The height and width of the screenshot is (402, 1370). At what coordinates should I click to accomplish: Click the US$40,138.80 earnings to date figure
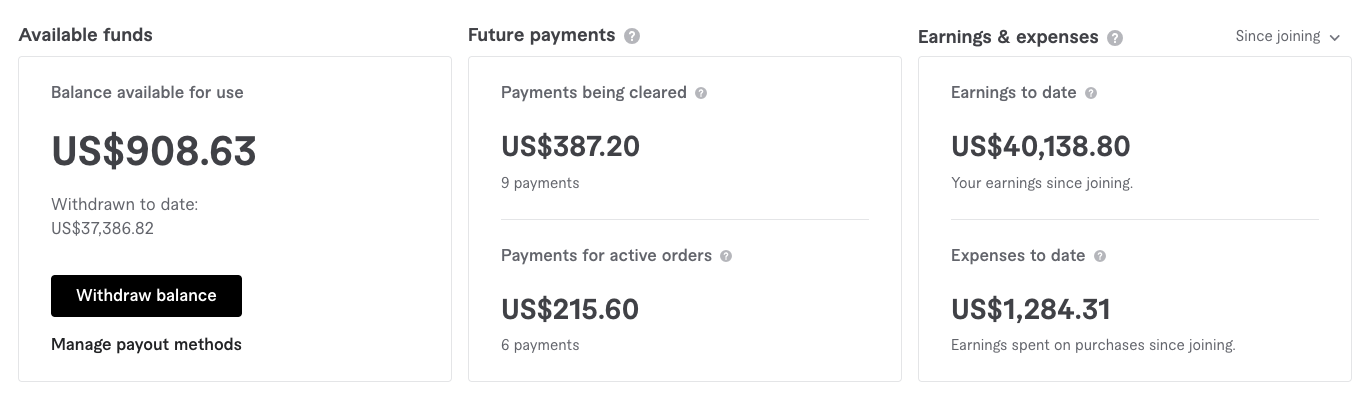point(1041,147)
